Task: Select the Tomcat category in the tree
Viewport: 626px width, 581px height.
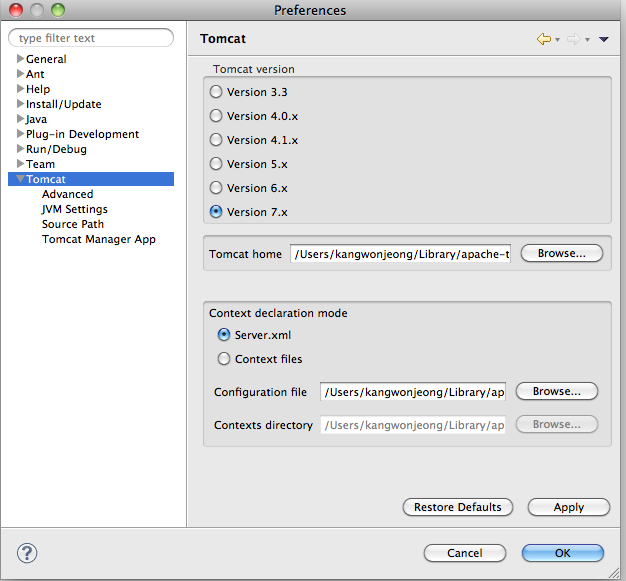Action: pyautogui.click(x=91, y=179)
